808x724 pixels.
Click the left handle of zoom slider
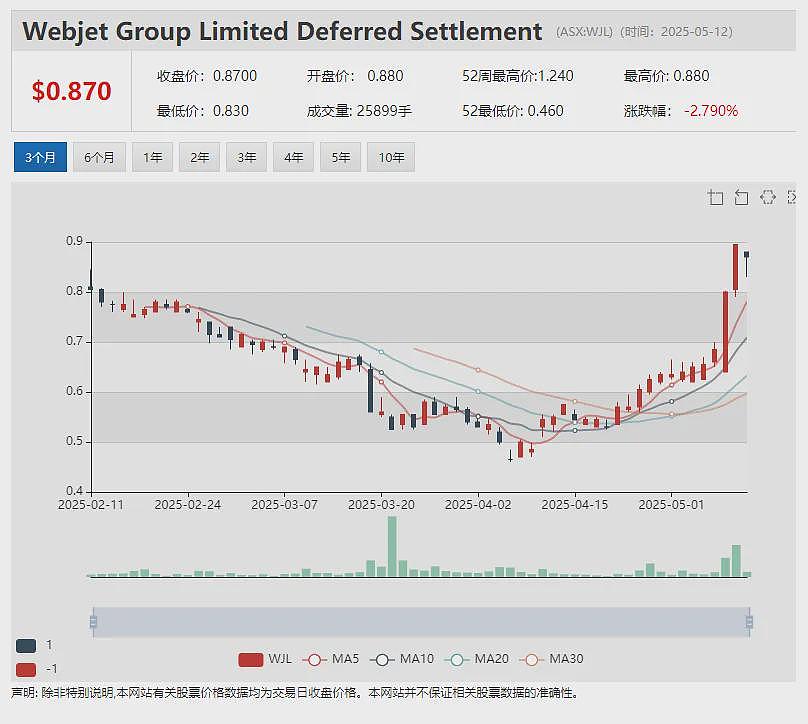pyautogui.click(x=93, y=622)
